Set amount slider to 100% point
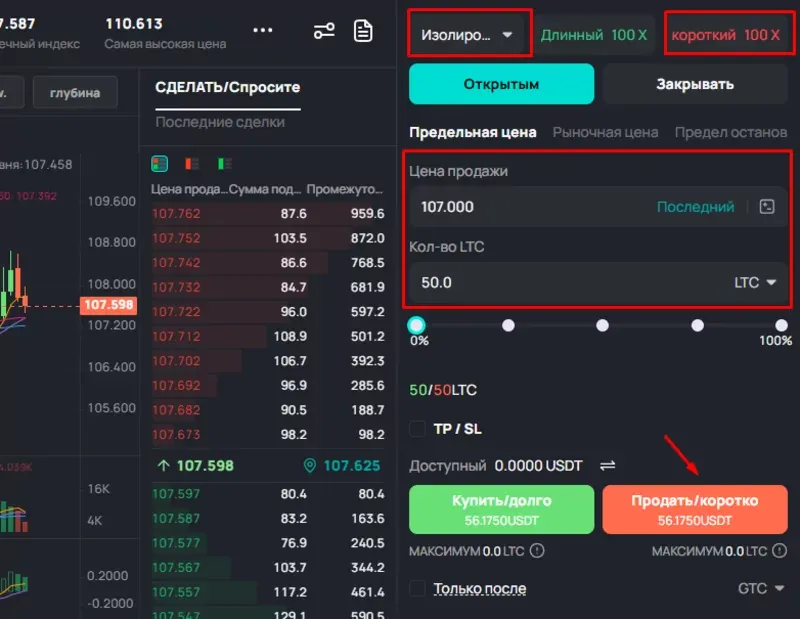The image size is (800, 619). tap(781, 325)
